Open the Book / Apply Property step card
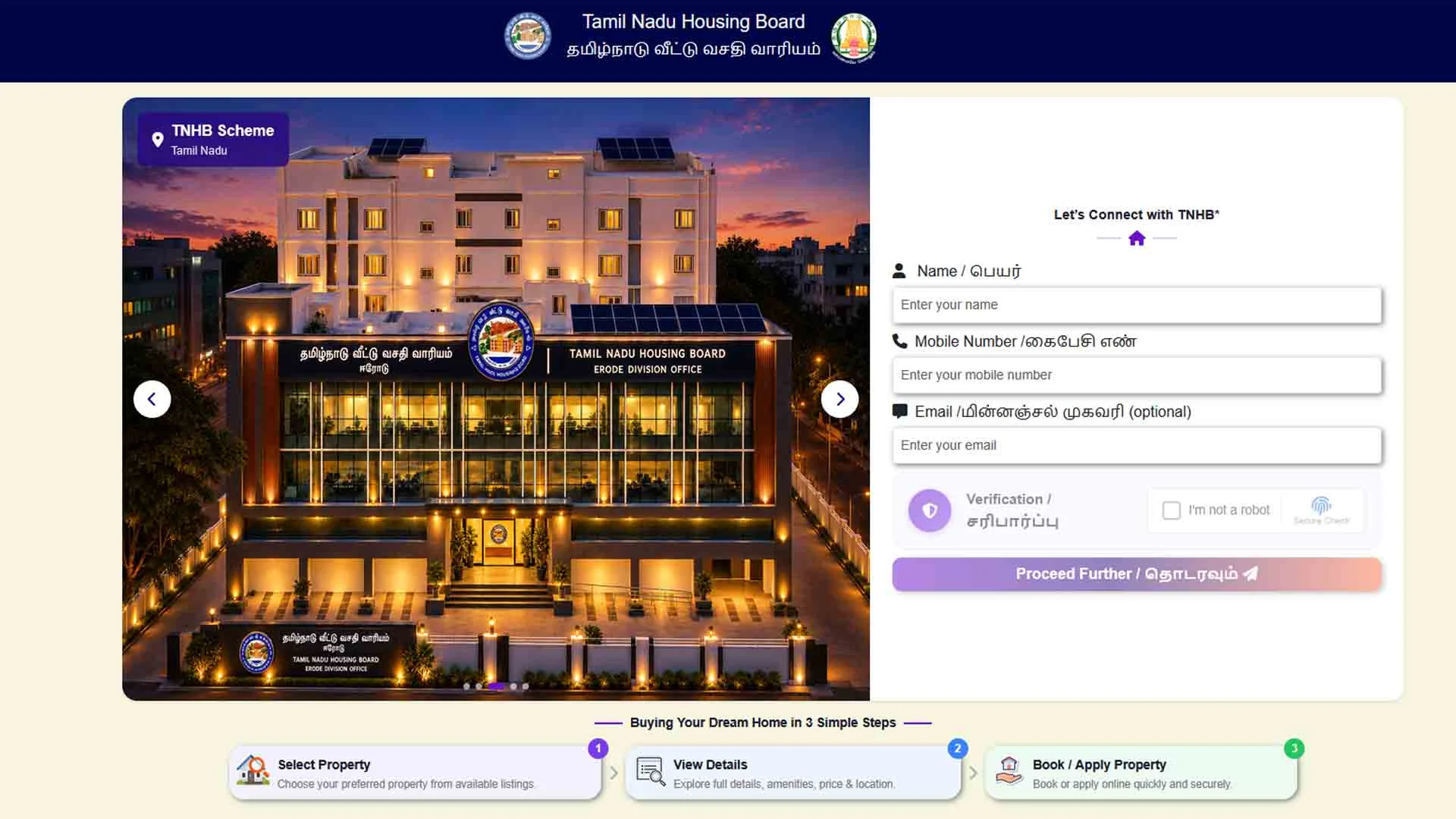This screenshot has width=1456, height=819. 1141,773
